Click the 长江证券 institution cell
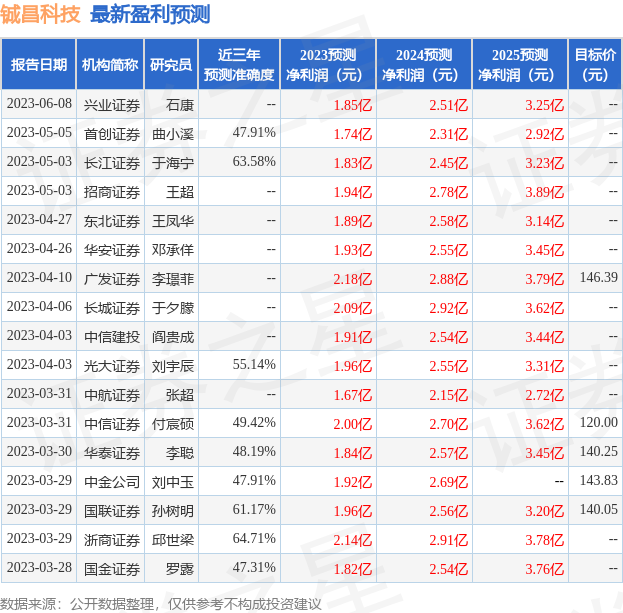The height and width of the screenshot is (613, 623). coord(112,163)
